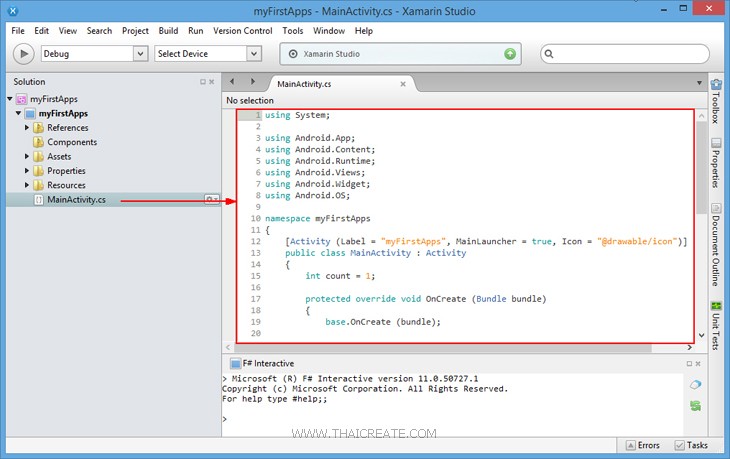This screenshot has height=459, width=730.
Task: Click the editor vertical scrollbar thumb
Action: pyautogui.click(x=702, y=169)
